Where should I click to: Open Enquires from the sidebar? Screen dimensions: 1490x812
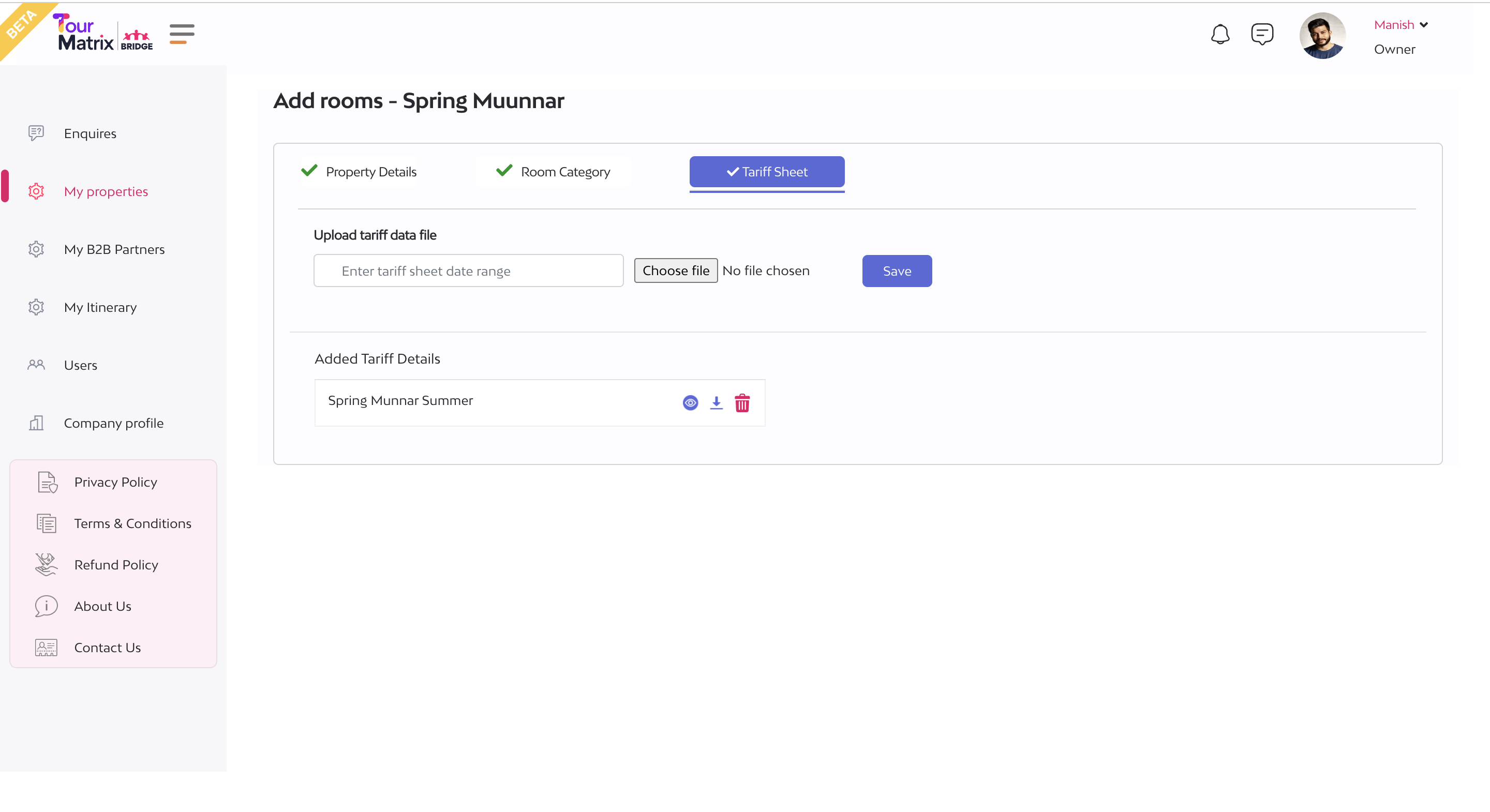coord(90,133)
